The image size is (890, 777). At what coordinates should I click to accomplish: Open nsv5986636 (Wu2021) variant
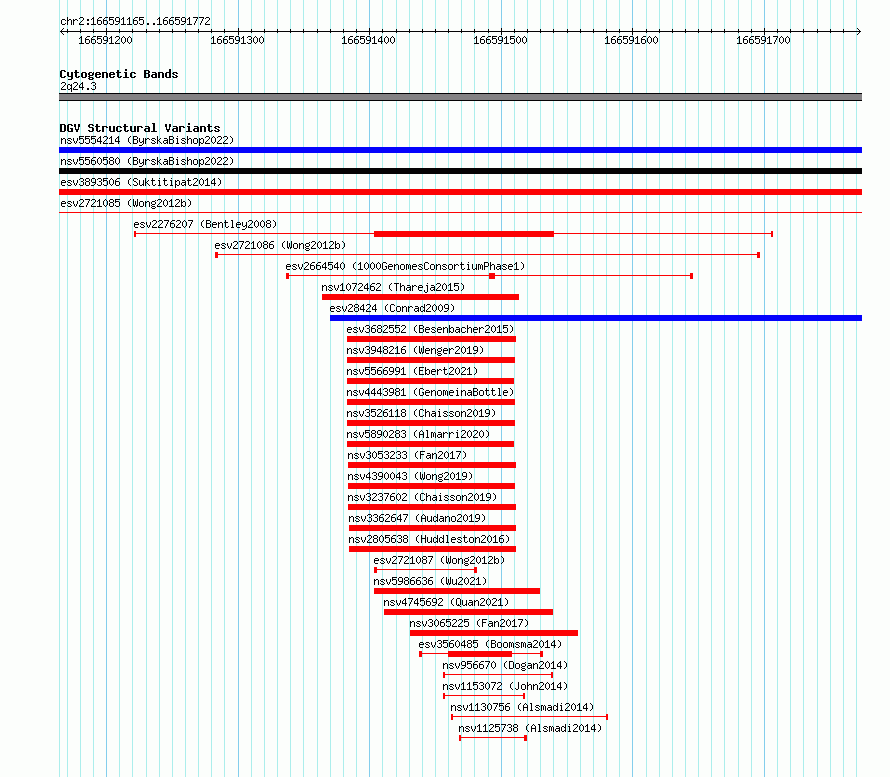430,581
